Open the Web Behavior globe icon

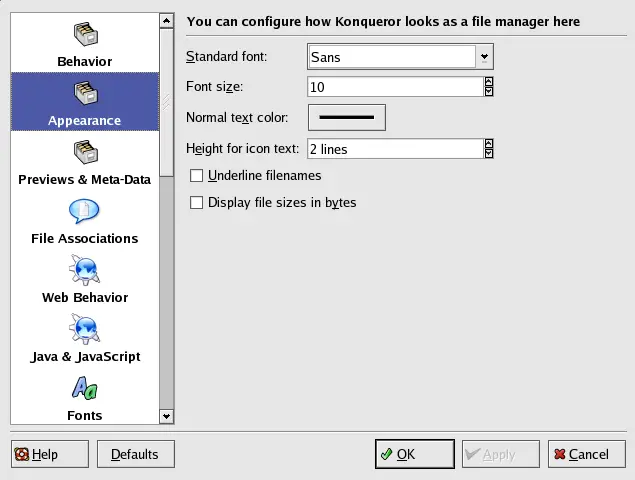(x=85, y=270)
